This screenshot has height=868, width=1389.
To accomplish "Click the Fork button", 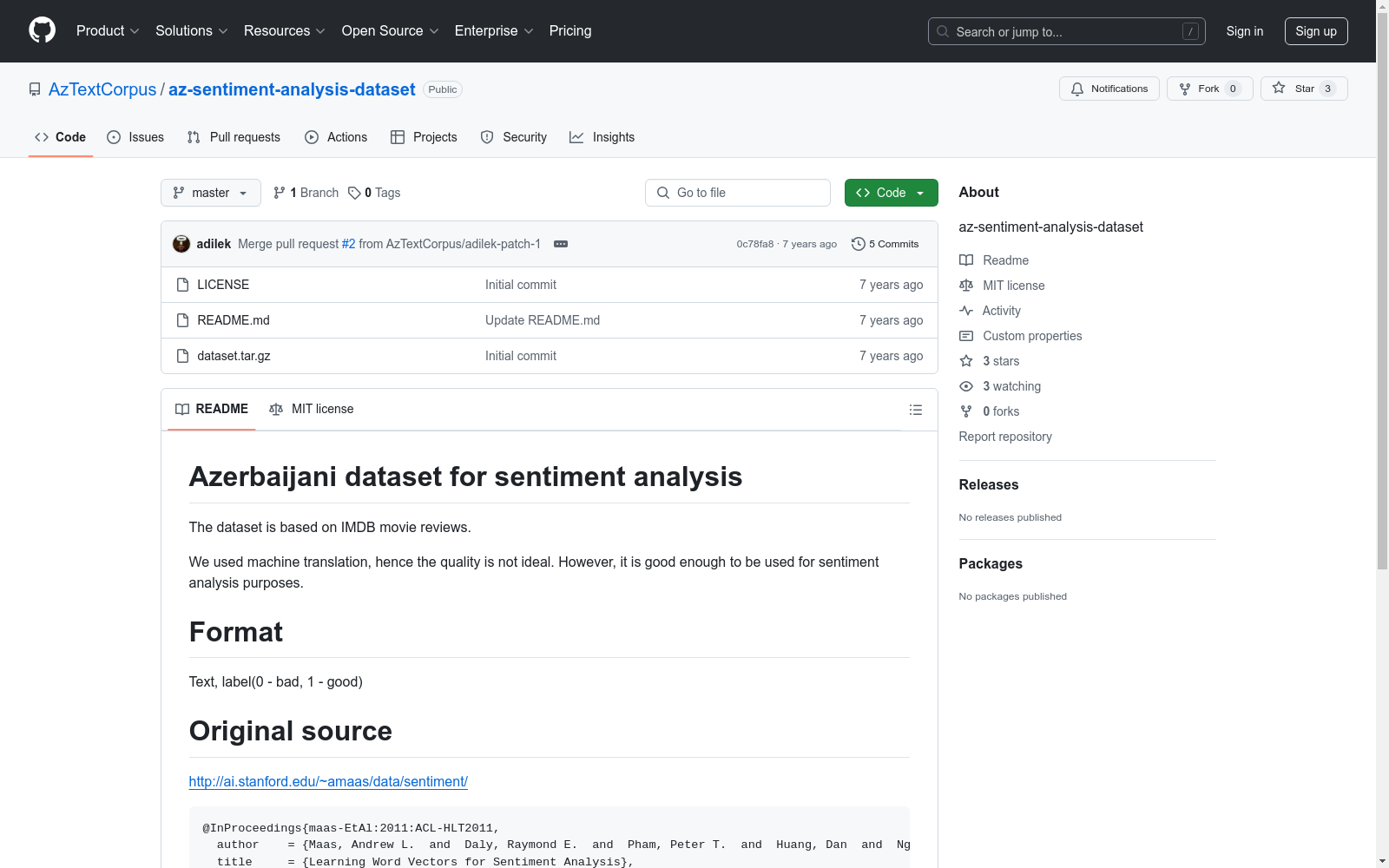I will [x=1210, y=89].
